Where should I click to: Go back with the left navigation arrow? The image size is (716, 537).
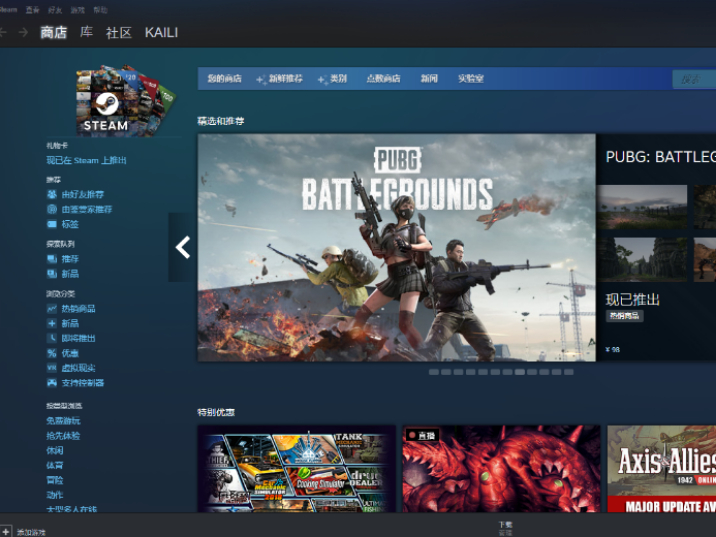pos(3,32)
